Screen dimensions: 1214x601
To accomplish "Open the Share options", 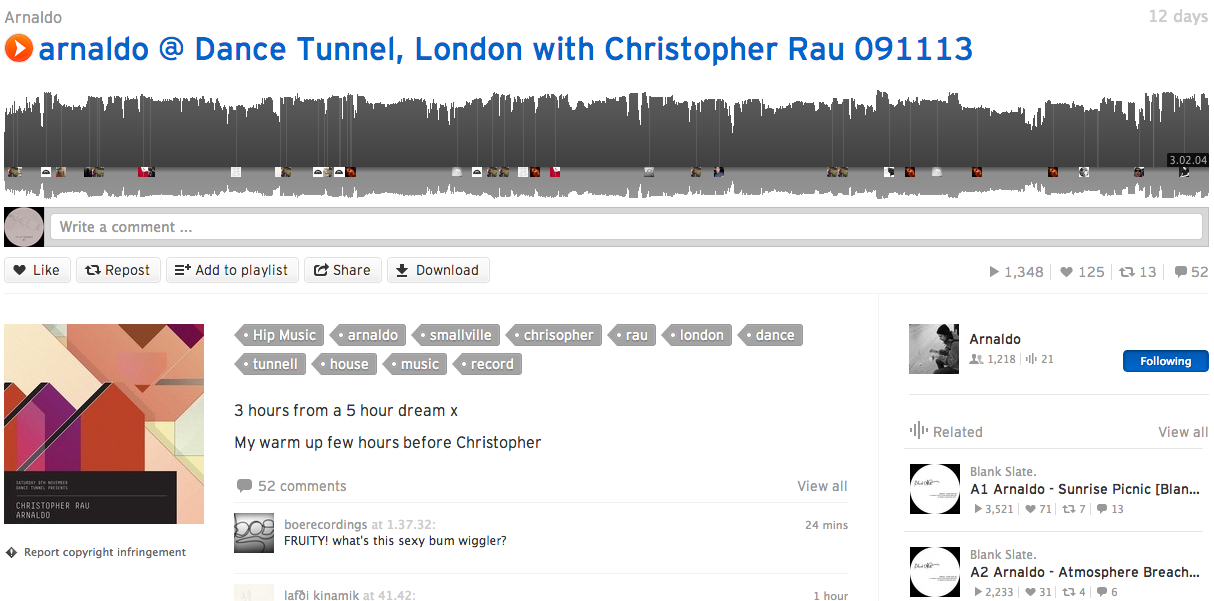I will click(x=343, y=270).
